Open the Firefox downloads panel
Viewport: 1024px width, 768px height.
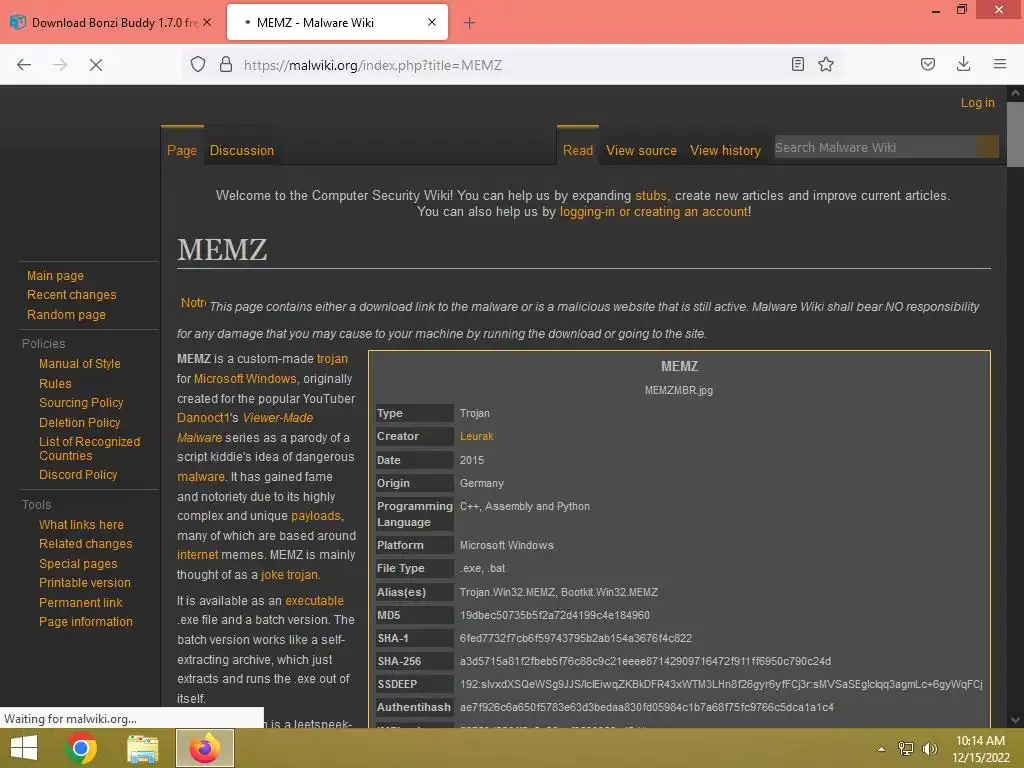(x=963, y=64)
